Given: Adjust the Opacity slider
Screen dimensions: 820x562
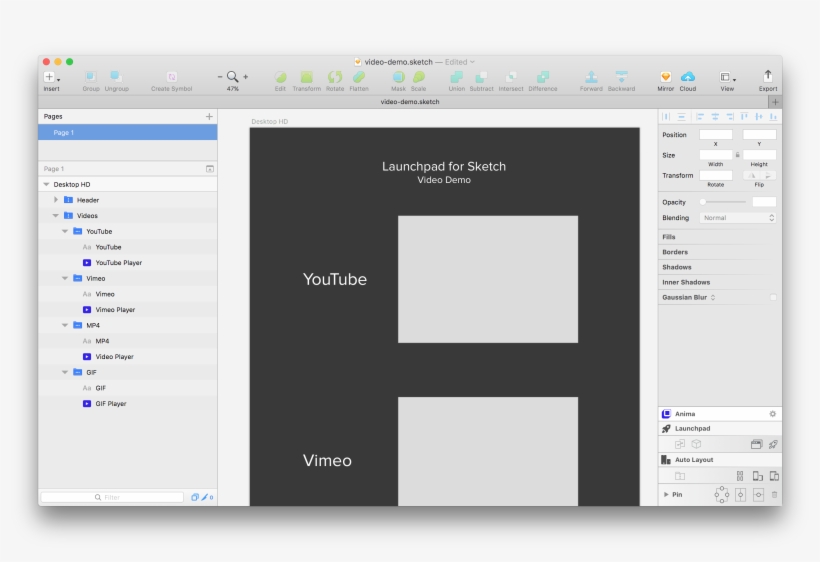Looking at the screenshot, I should tap(724, 202).
